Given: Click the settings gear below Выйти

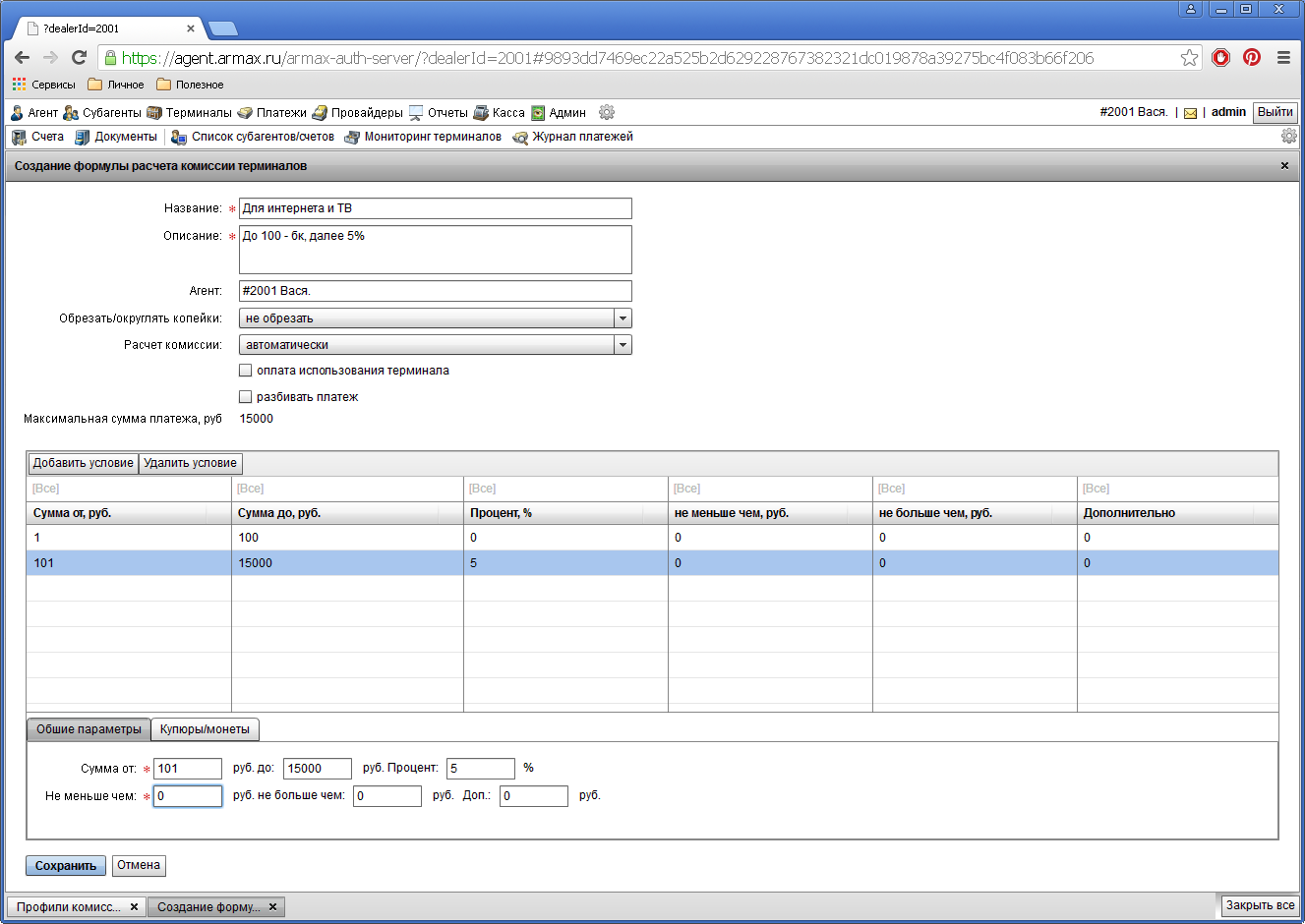Looking at the screenshot, I should [x=1288, y=136].
